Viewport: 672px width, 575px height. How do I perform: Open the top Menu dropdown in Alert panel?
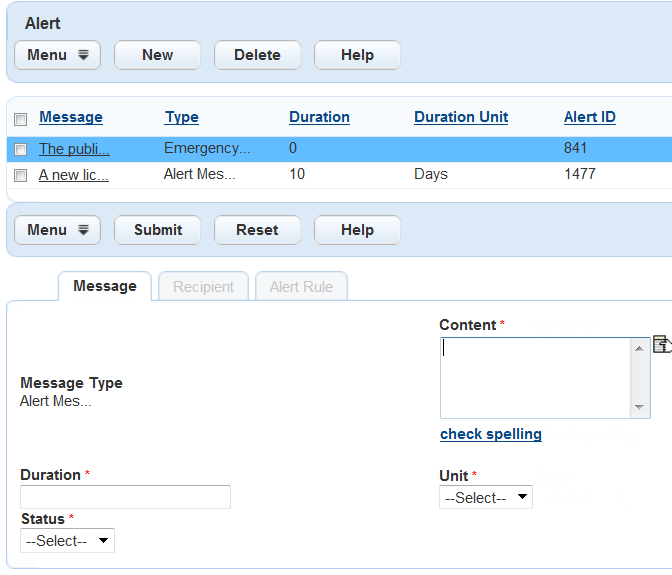(x=58, y=55)
